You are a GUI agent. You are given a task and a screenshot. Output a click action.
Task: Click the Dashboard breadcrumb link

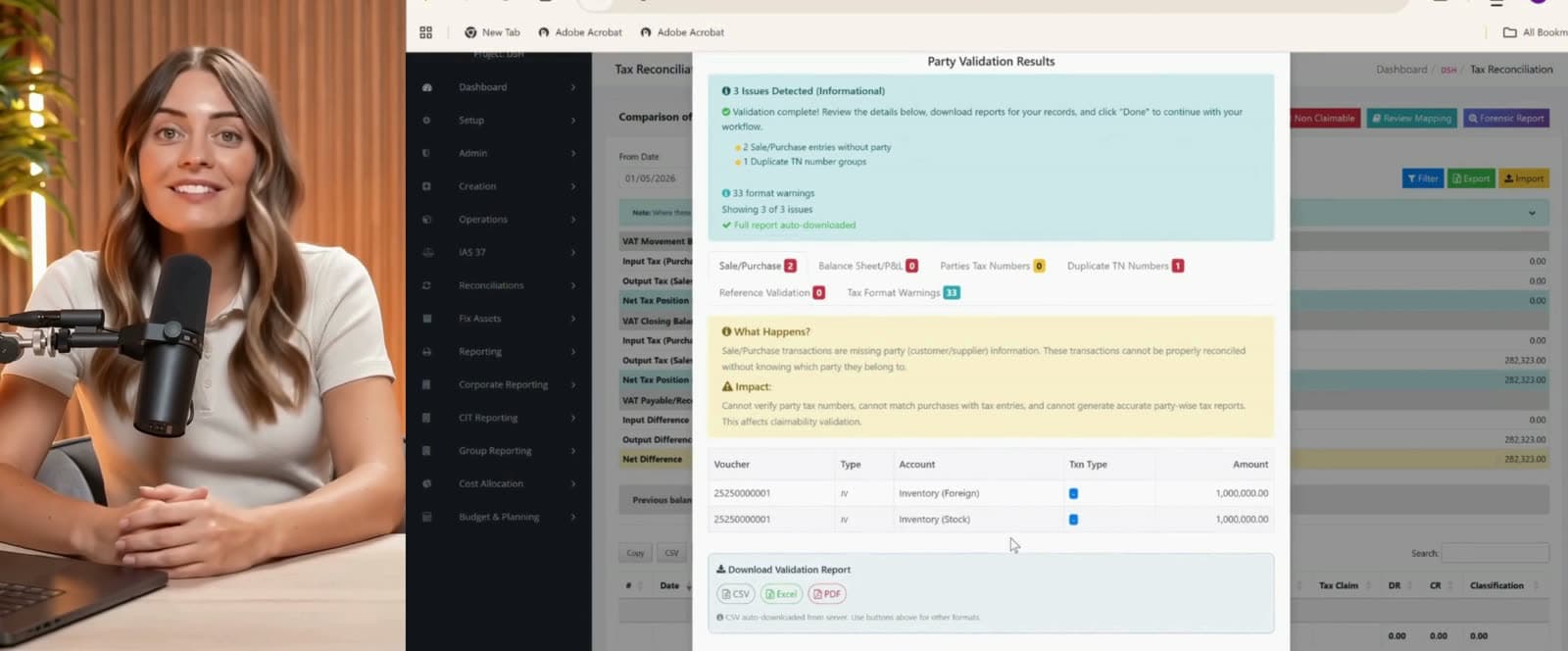pos(1401,70)
